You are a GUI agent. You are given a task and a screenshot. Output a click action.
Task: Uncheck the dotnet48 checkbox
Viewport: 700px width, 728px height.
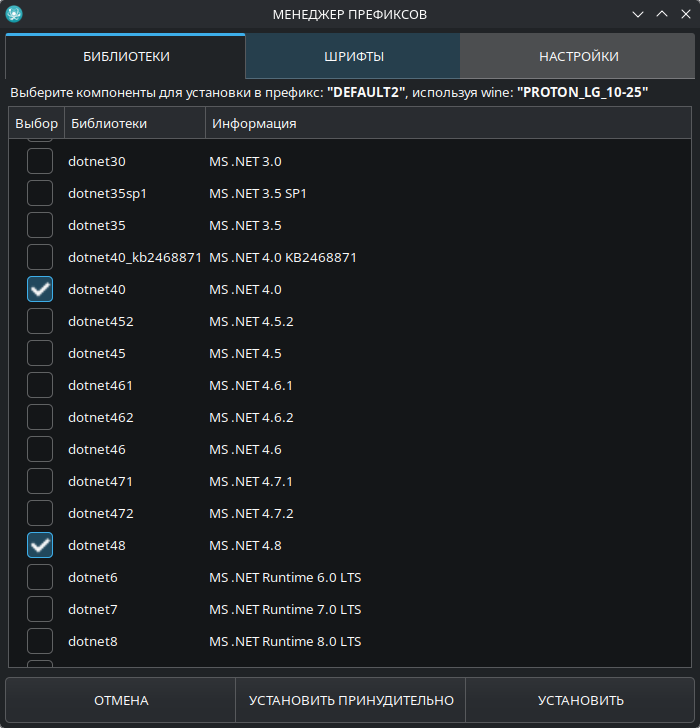click(40, 545)
